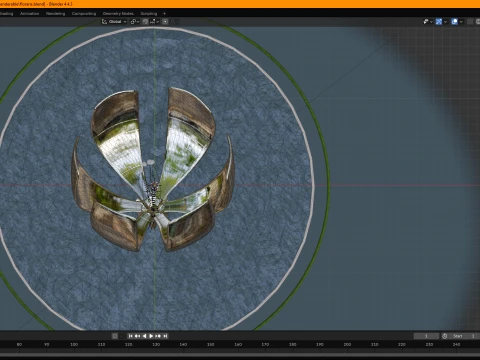Viewport: 480px width, 360px height.
Task: Open proportional editing falloff dropdown
Action: pos(175,22)
